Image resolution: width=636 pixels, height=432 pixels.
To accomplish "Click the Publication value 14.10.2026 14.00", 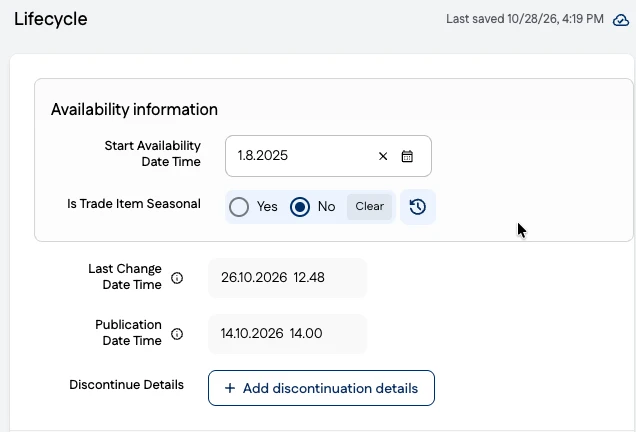I will tap(287, 334).
